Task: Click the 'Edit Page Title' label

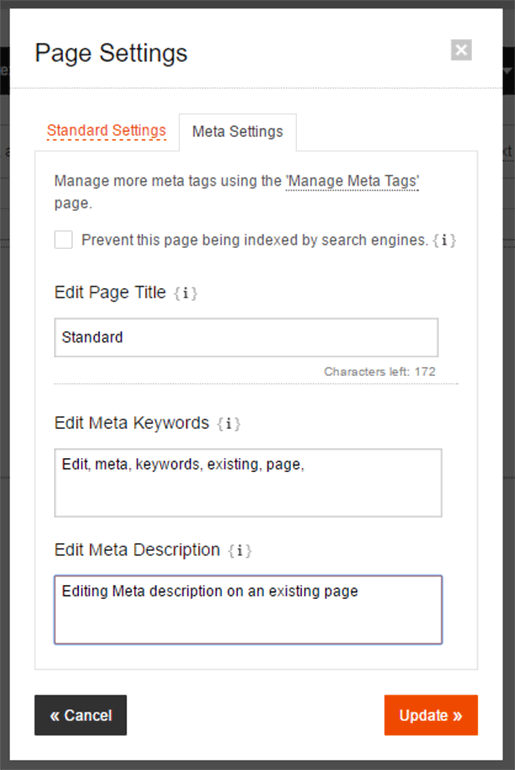Action: tap(110, 293)
